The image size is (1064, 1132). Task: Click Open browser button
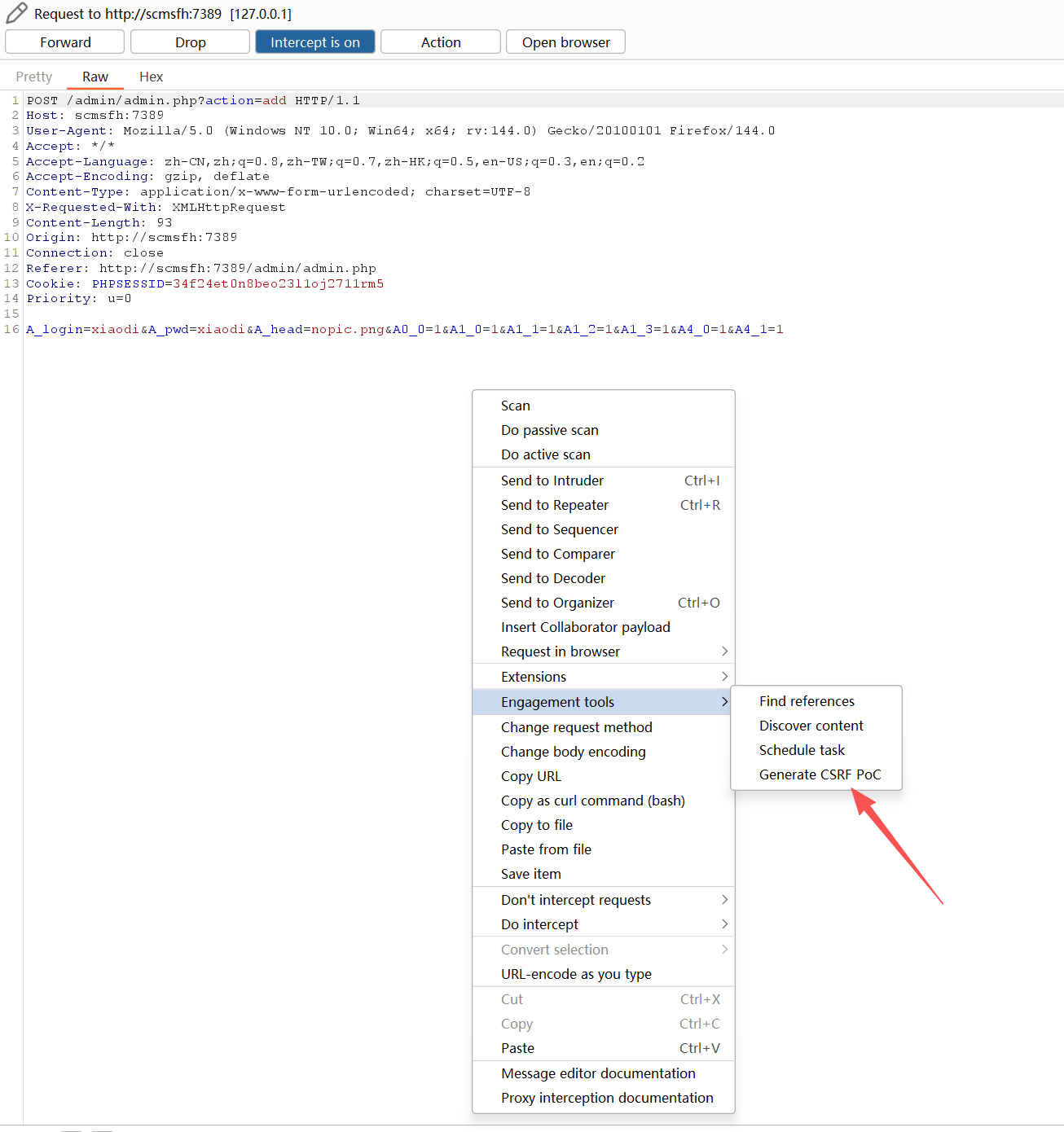(x=565, y=42)
